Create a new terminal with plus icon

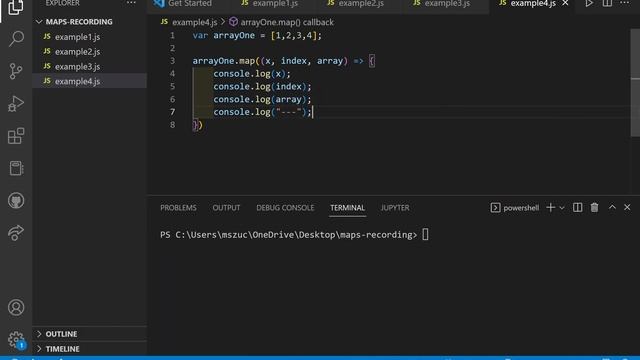550,207
